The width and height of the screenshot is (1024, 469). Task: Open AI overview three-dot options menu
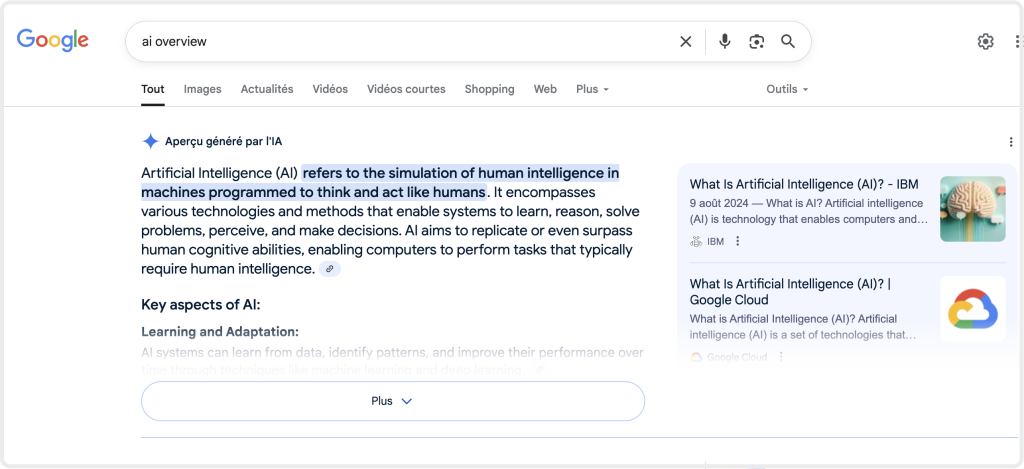1011,142
